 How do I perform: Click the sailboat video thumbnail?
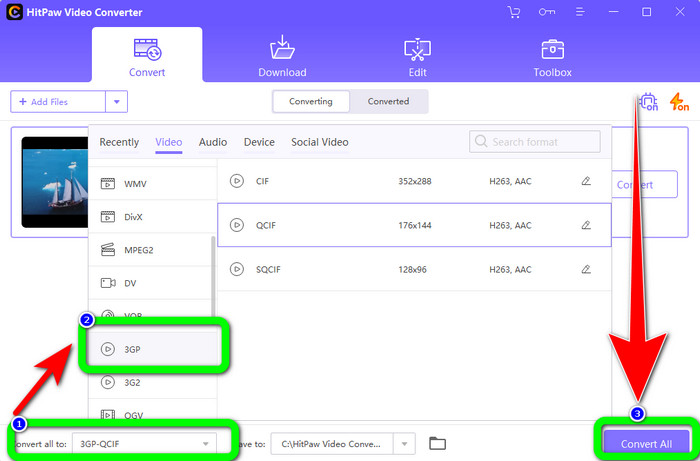pyautogui.click(x=55, y=182)
